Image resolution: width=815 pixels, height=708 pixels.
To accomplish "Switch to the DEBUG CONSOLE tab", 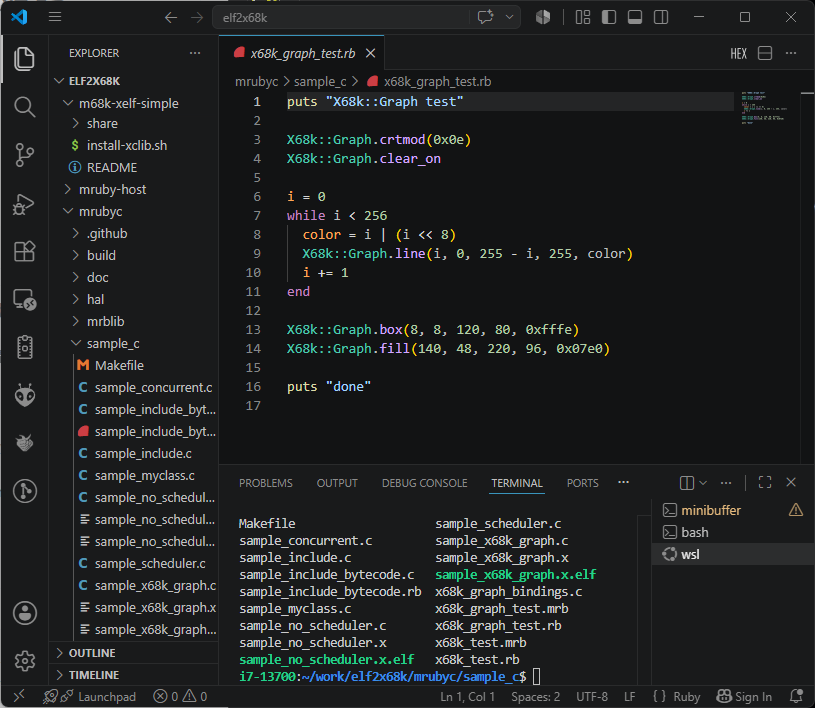I will pos(424,483).
